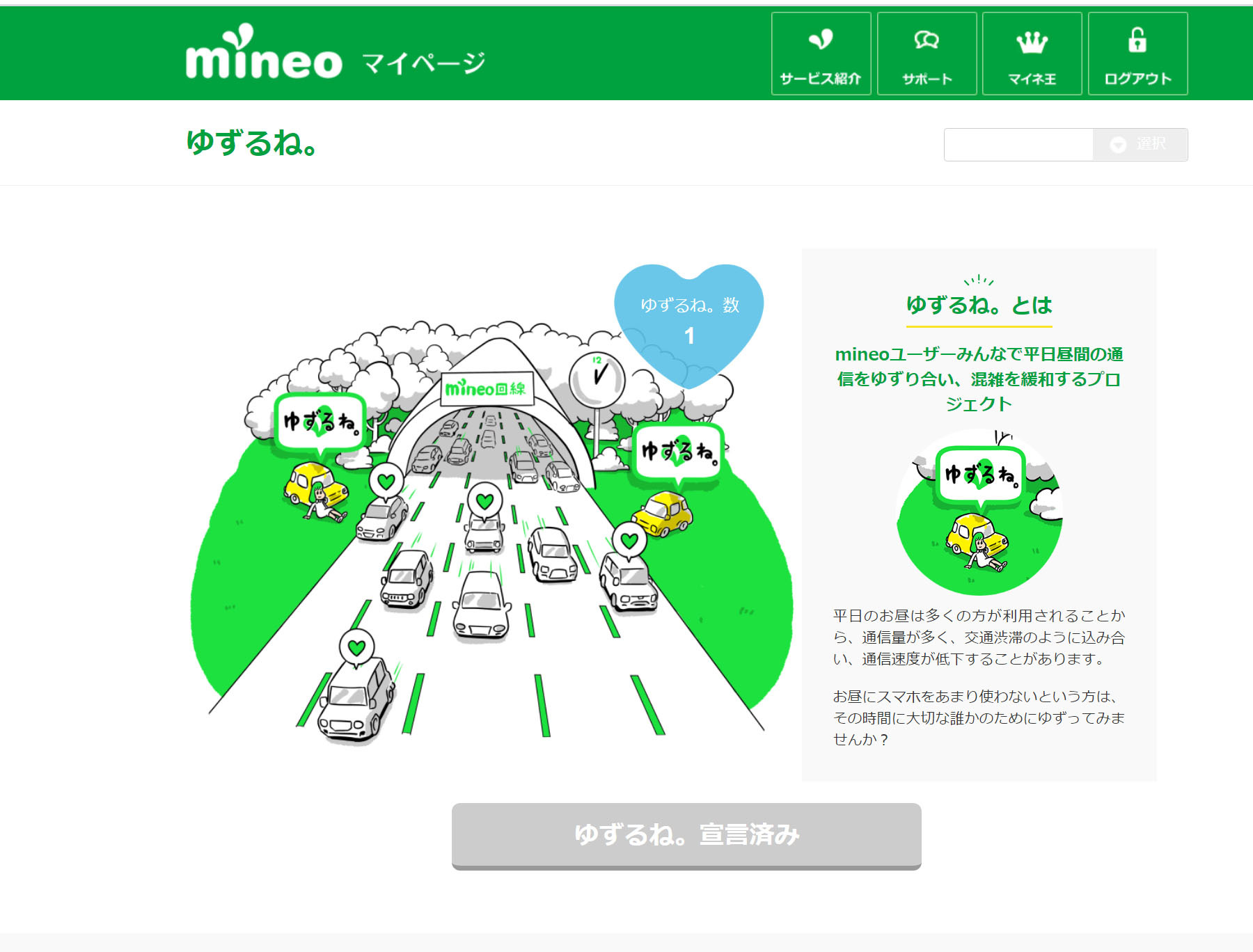Click the サポート speech bubbles icon
The image size is (1253, 952).
[927, 40]
